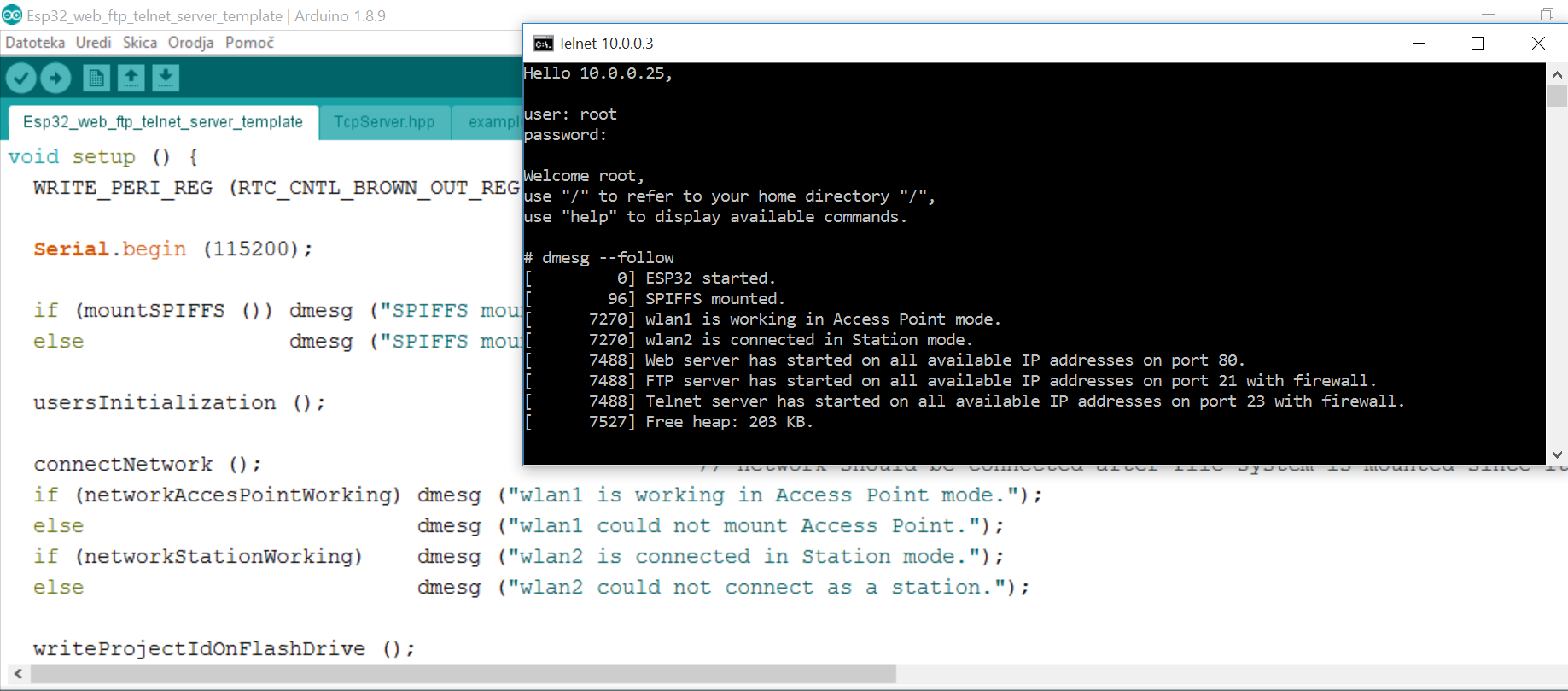The height and width of the screenshot is (691, 1568).
Task: Click the Telnet scrollbar down arrow
Action: [1557, 454]
